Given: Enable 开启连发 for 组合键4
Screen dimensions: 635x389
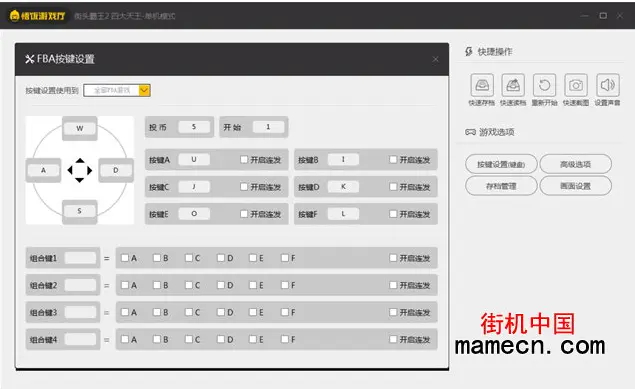Looking at the screenshot, I should pyautogui.click(x=393, y=339).
